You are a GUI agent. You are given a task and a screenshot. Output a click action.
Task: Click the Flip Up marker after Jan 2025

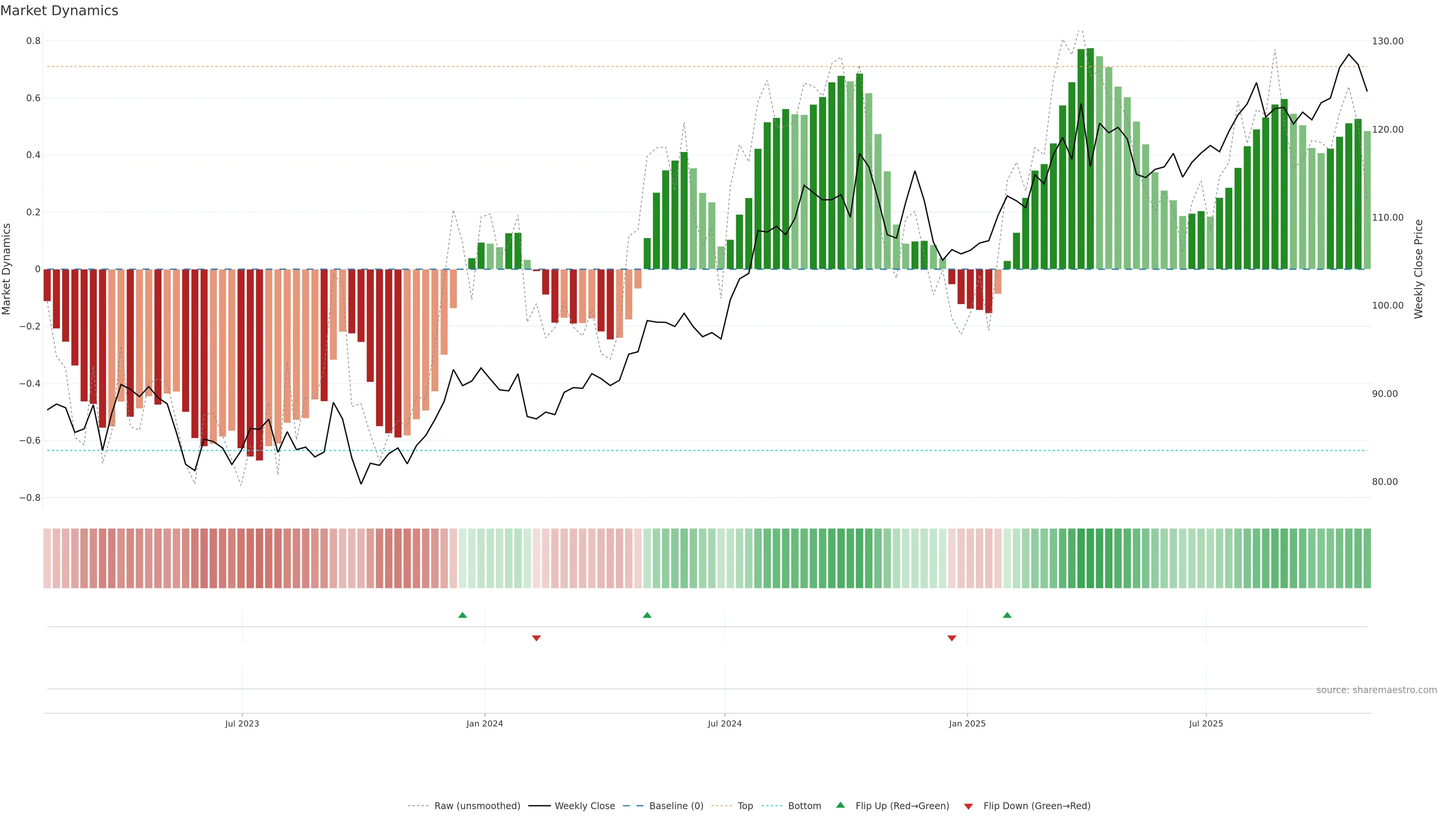pyautogui.click(x=1007, y=615)
